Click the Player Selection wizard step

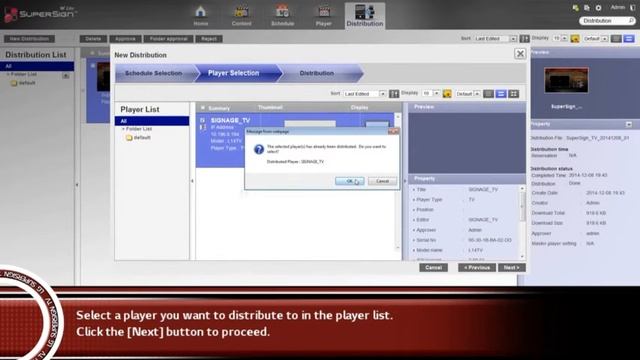coord(233,73)
